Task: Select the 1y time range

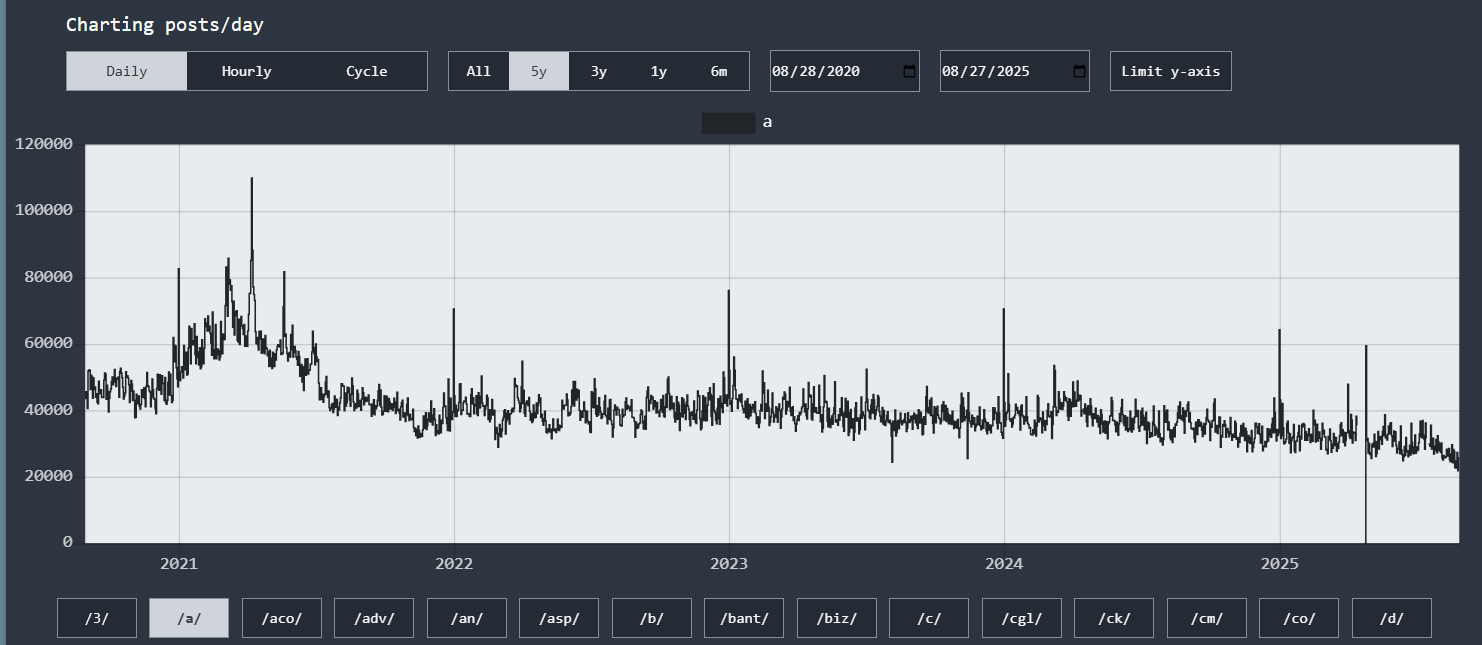Action: [659, 71]
